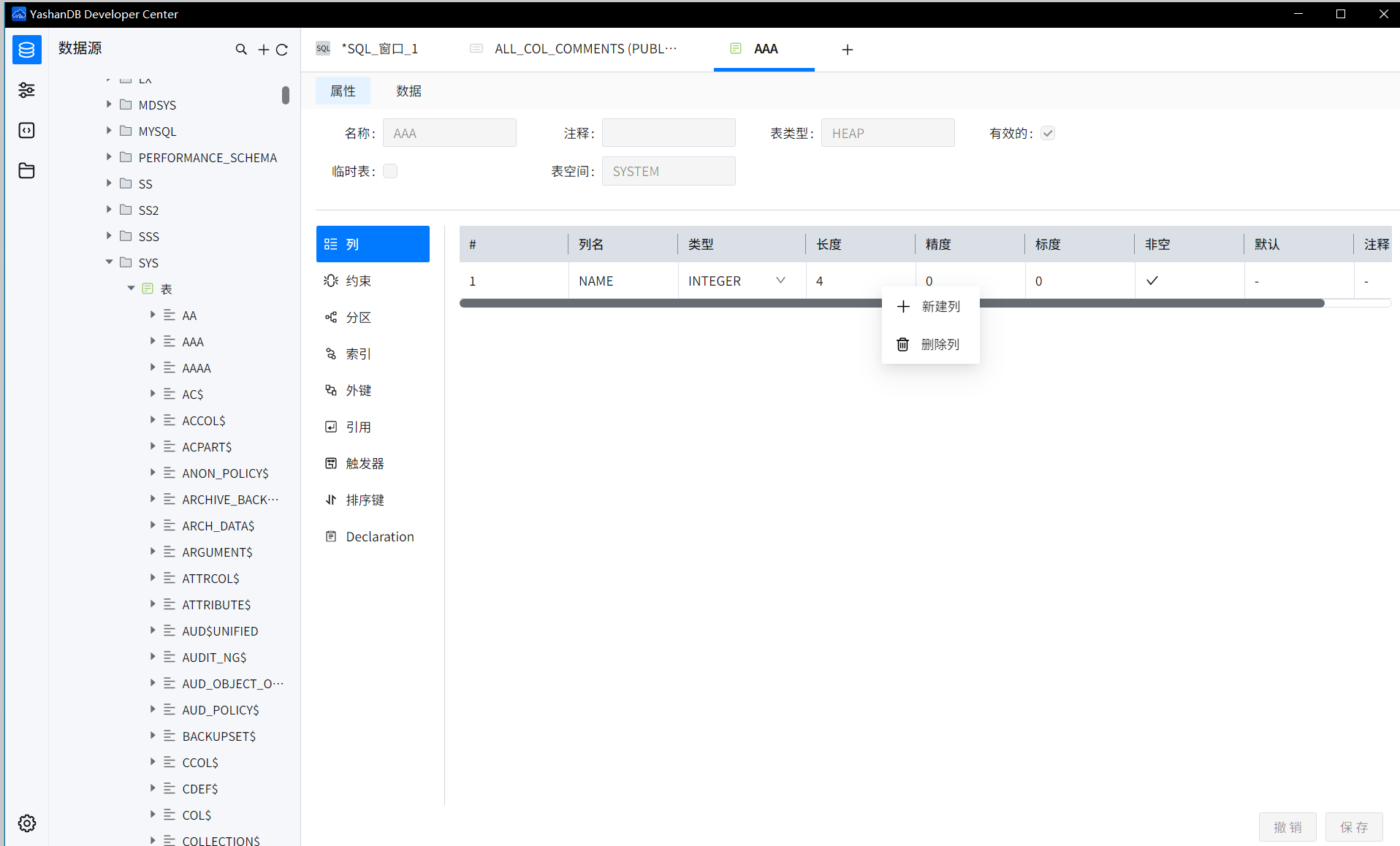Click the 注释 comment input field
This screenshot has width=1400, height=846.
coord(669,133)
